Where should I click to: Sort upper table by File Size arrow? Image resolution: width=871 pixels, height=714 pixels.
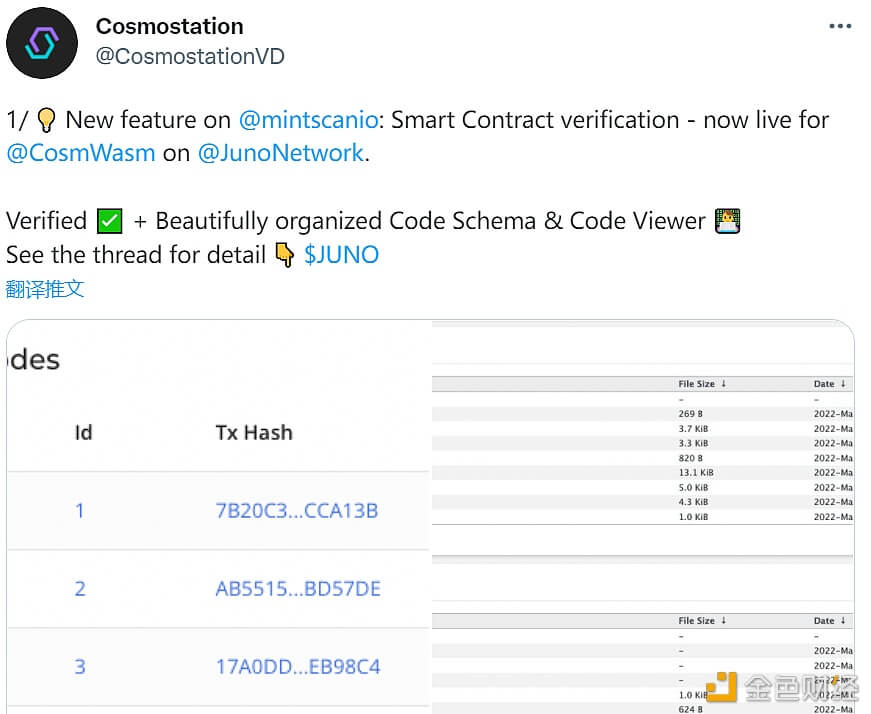coord(724,384)
